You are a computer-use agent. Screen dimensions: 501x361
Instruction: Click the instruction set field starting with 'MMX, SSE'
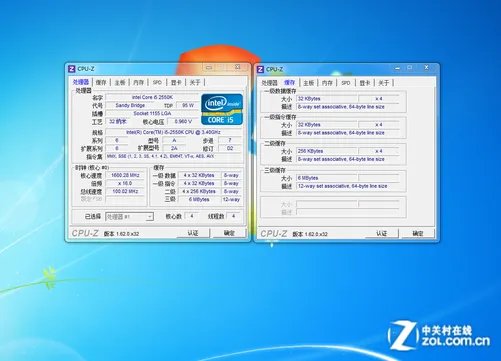click(173, 156)
